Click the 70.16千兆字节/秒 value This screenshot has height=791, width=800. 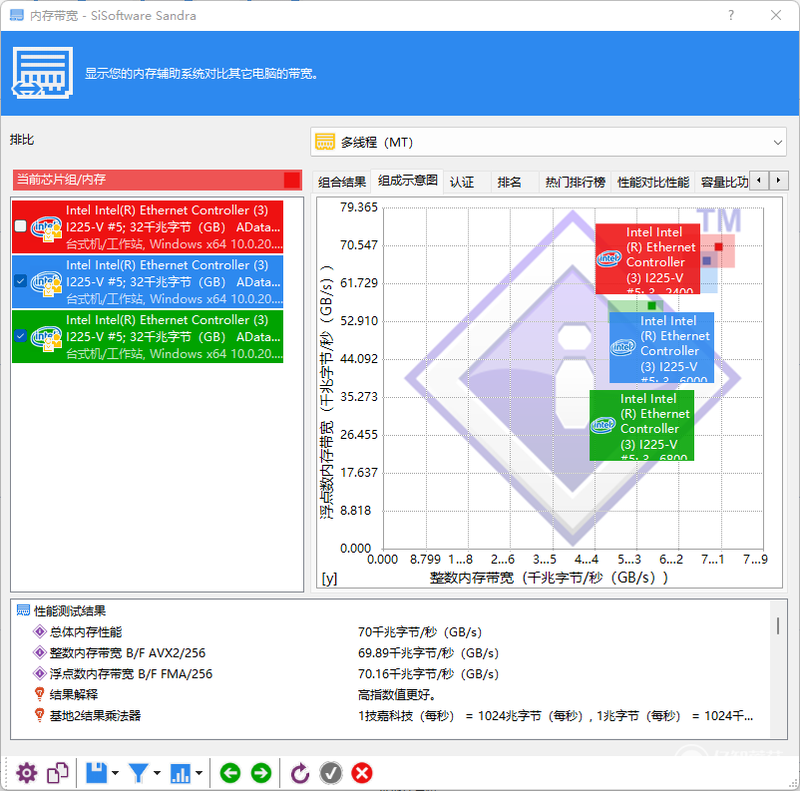pos(429,674)
